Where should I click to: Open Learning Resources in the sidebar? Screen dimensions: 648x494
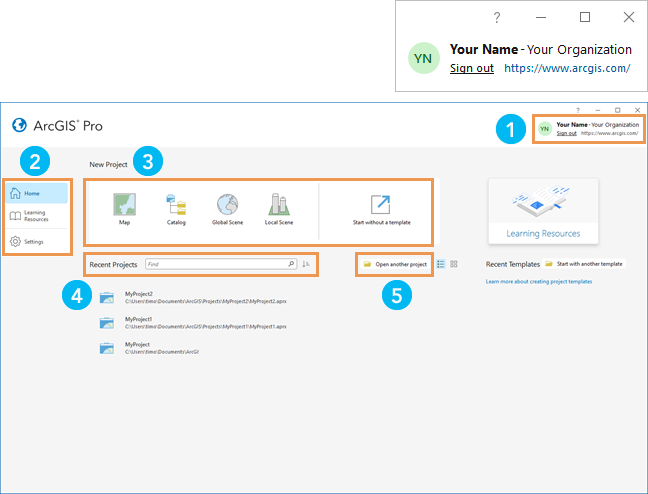point(37,216)
